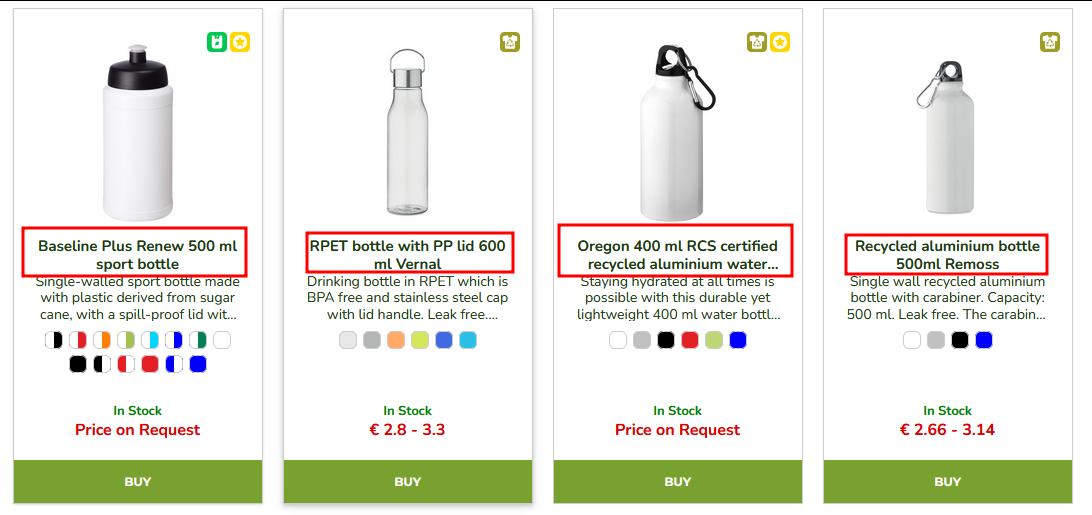Click yellow star badge on Baseline Plus card
This screenshot has width=1092, height=515.
(x=240, y=42)
